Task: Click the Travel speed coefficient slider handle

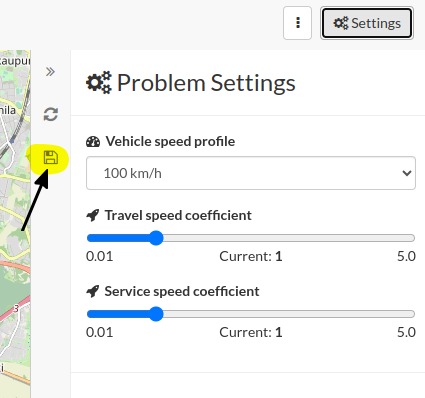Action: pyautogui.click(x=156, y=238)
